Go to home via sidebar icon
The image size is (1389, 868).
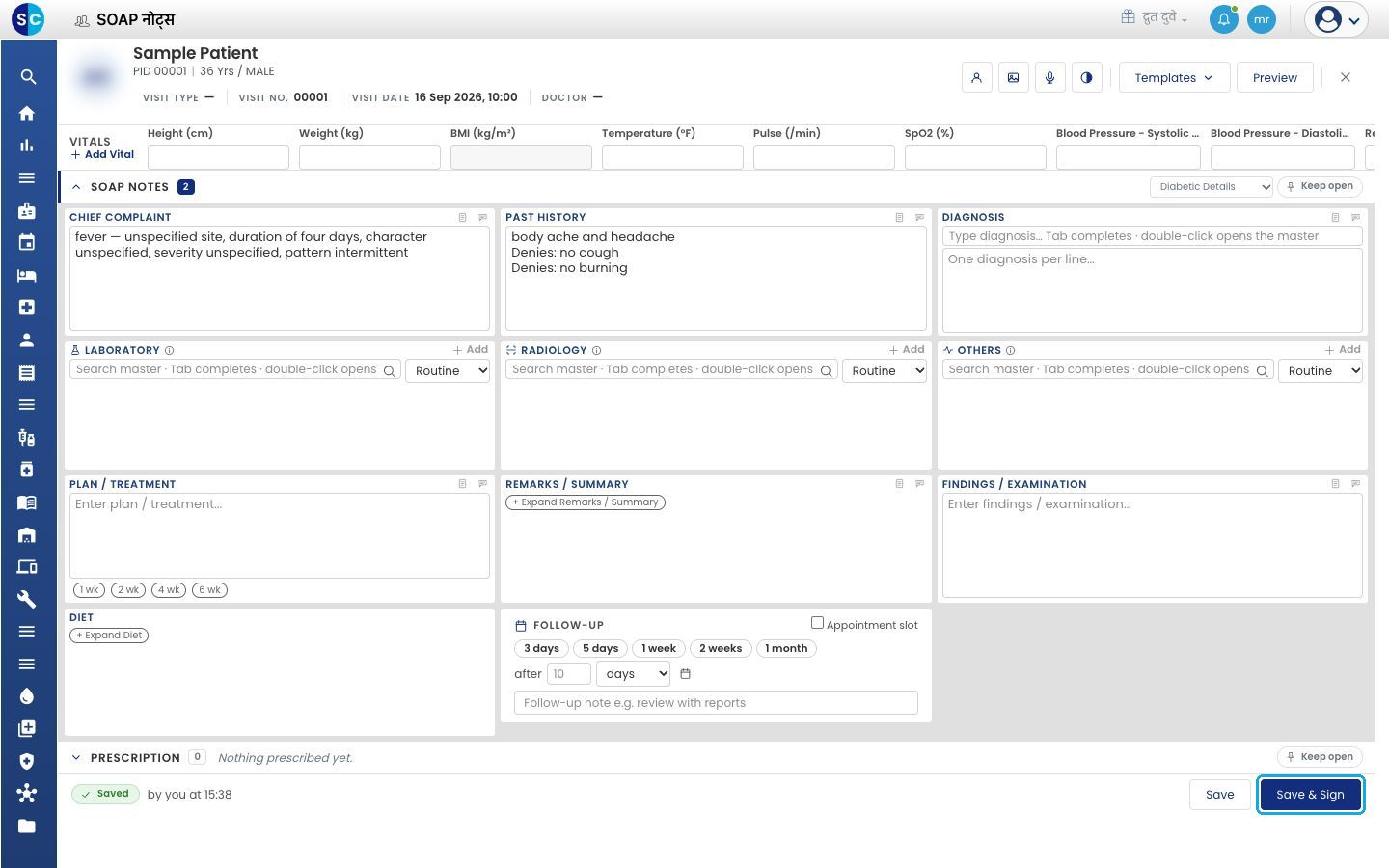[27, 113]
